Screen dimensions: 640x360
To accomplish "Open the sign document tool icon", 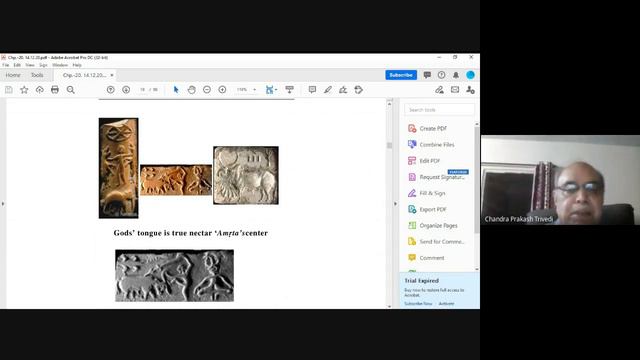I will tap(343, 90).
